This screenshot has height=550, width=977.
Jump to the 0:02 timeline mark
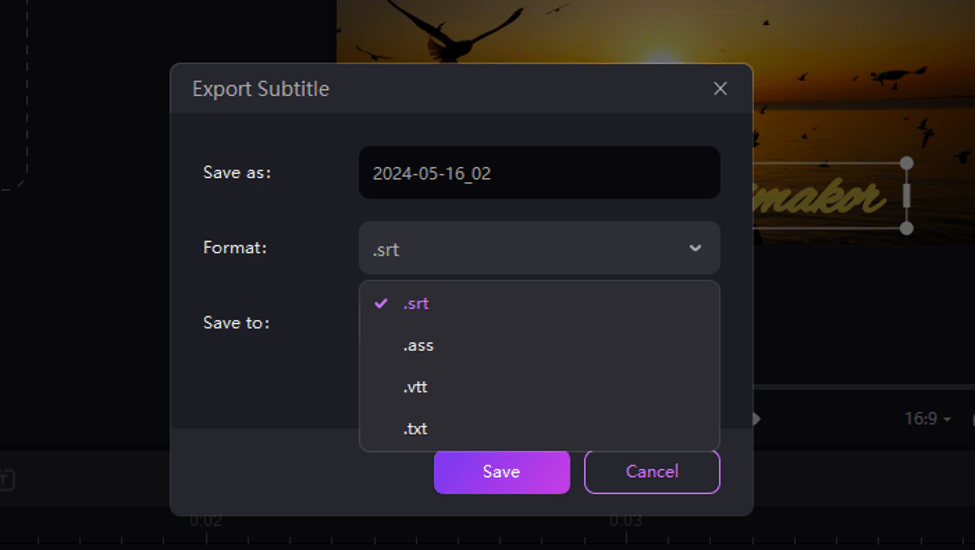pyautogui.click(x=206, y=521)
